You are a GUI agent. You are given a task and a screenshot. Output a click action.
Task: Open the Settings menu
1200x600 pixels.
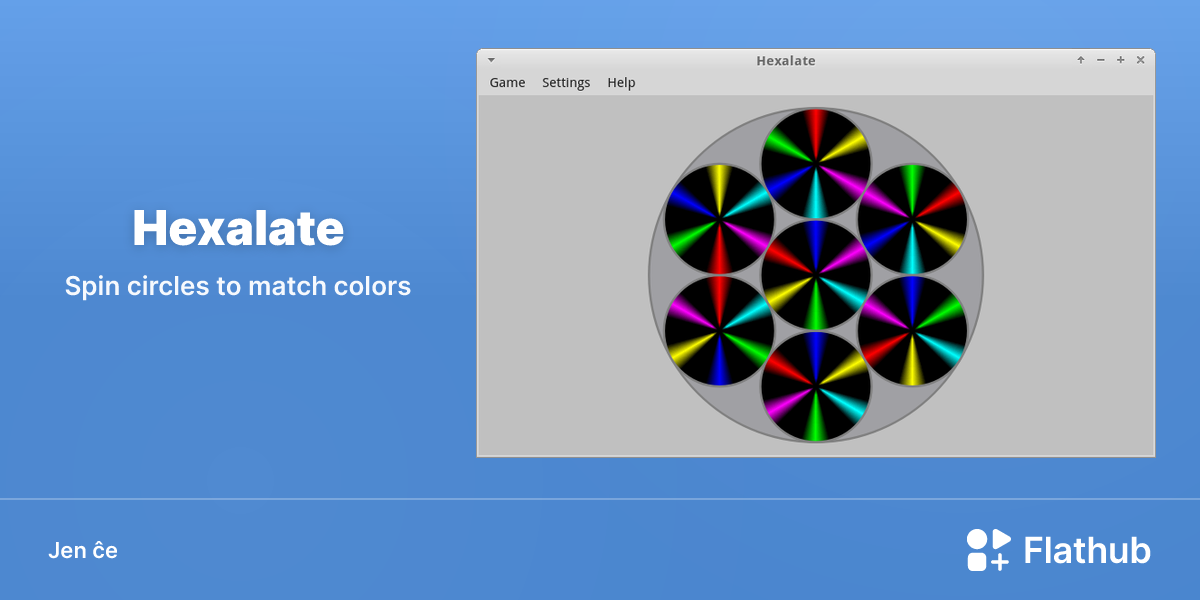coord(566,83)
